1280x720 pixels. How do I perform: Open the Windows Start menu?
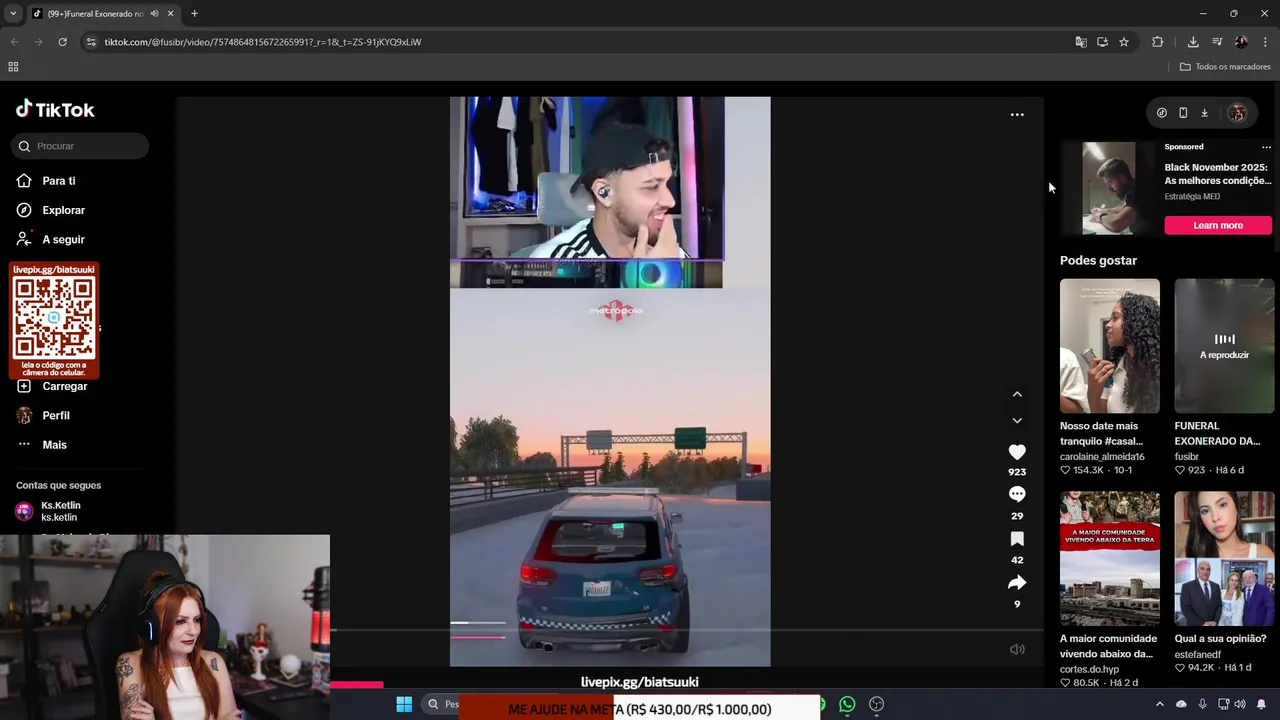[404, 705]
